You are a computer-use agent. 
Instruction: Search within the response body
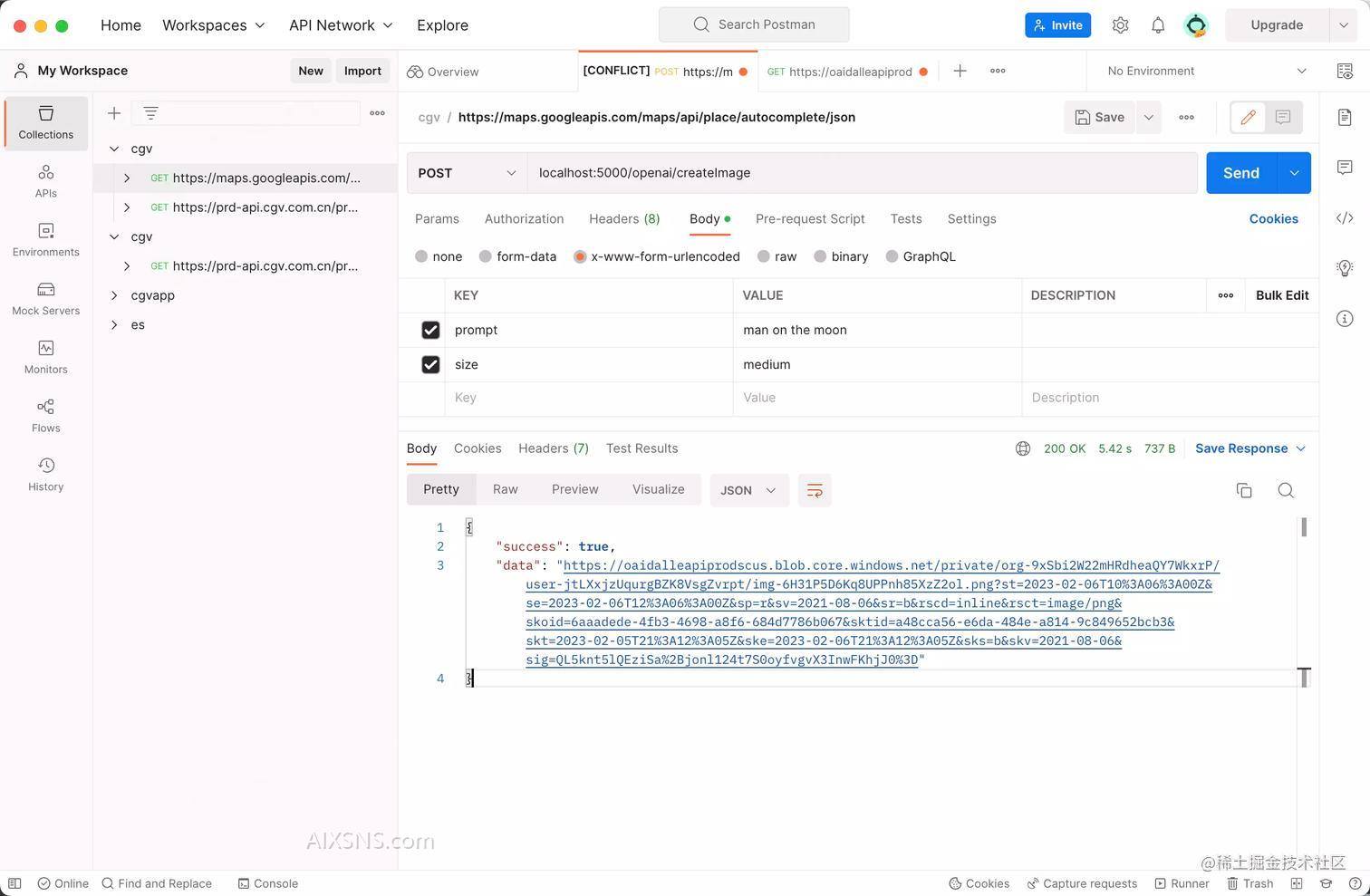pos(1286,490)
